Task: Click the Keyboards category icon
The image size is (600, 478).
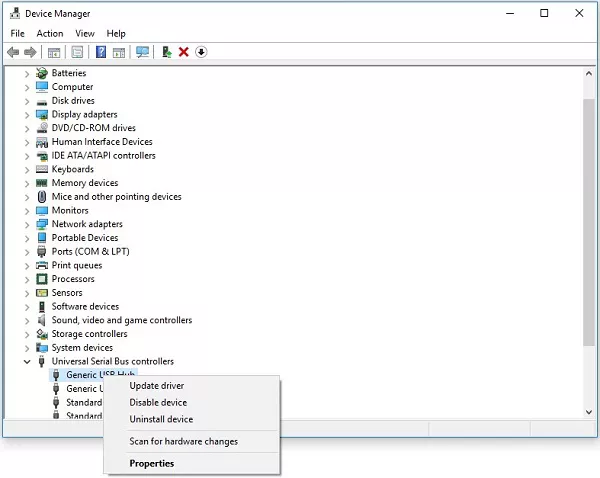Action: click(42, 169)
